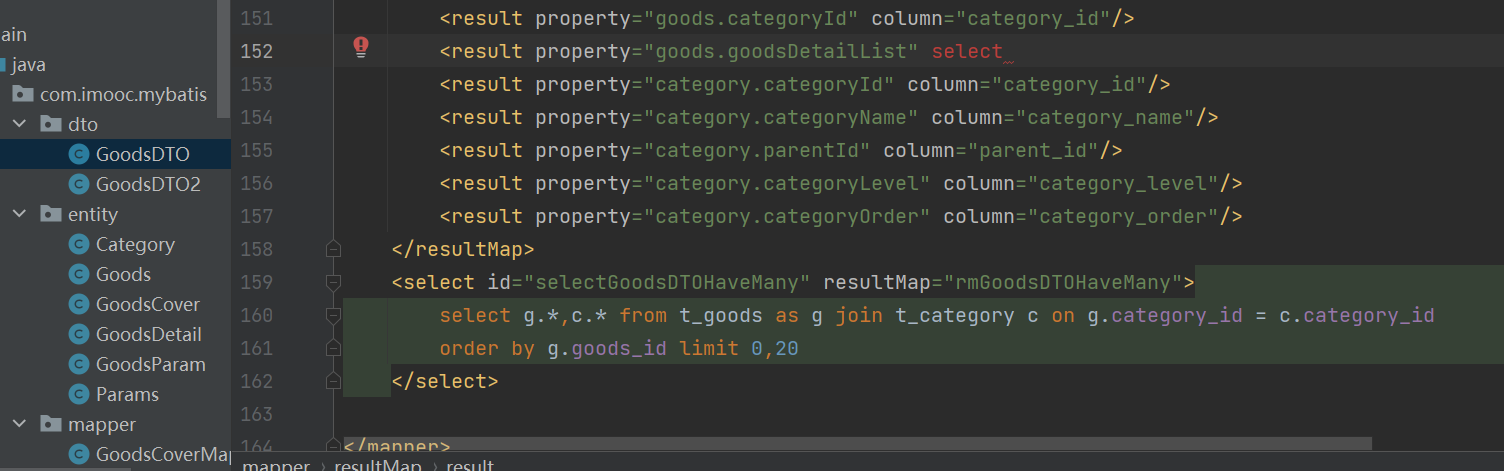1504x471 pixels.
Task: Click the GoodsCover class icon
Action: 79,304
